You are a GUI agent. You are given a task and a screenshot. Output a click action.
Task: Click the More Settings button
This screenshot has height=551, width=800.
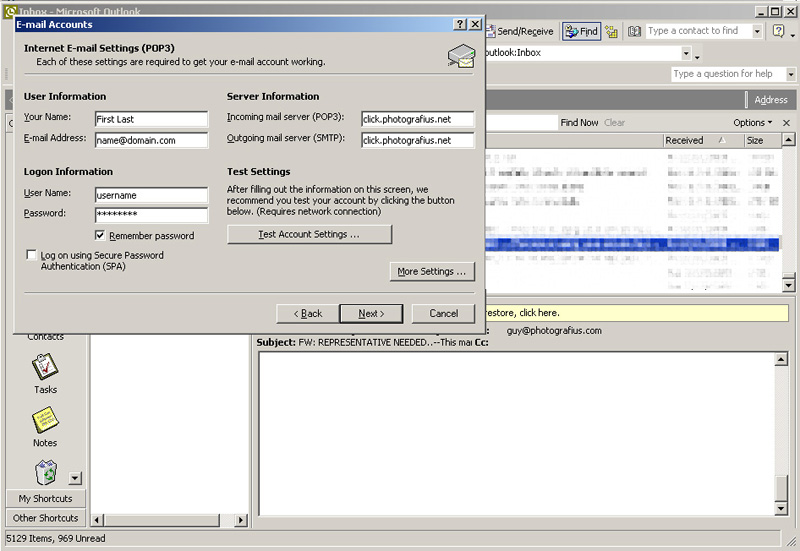pos(431,271)
